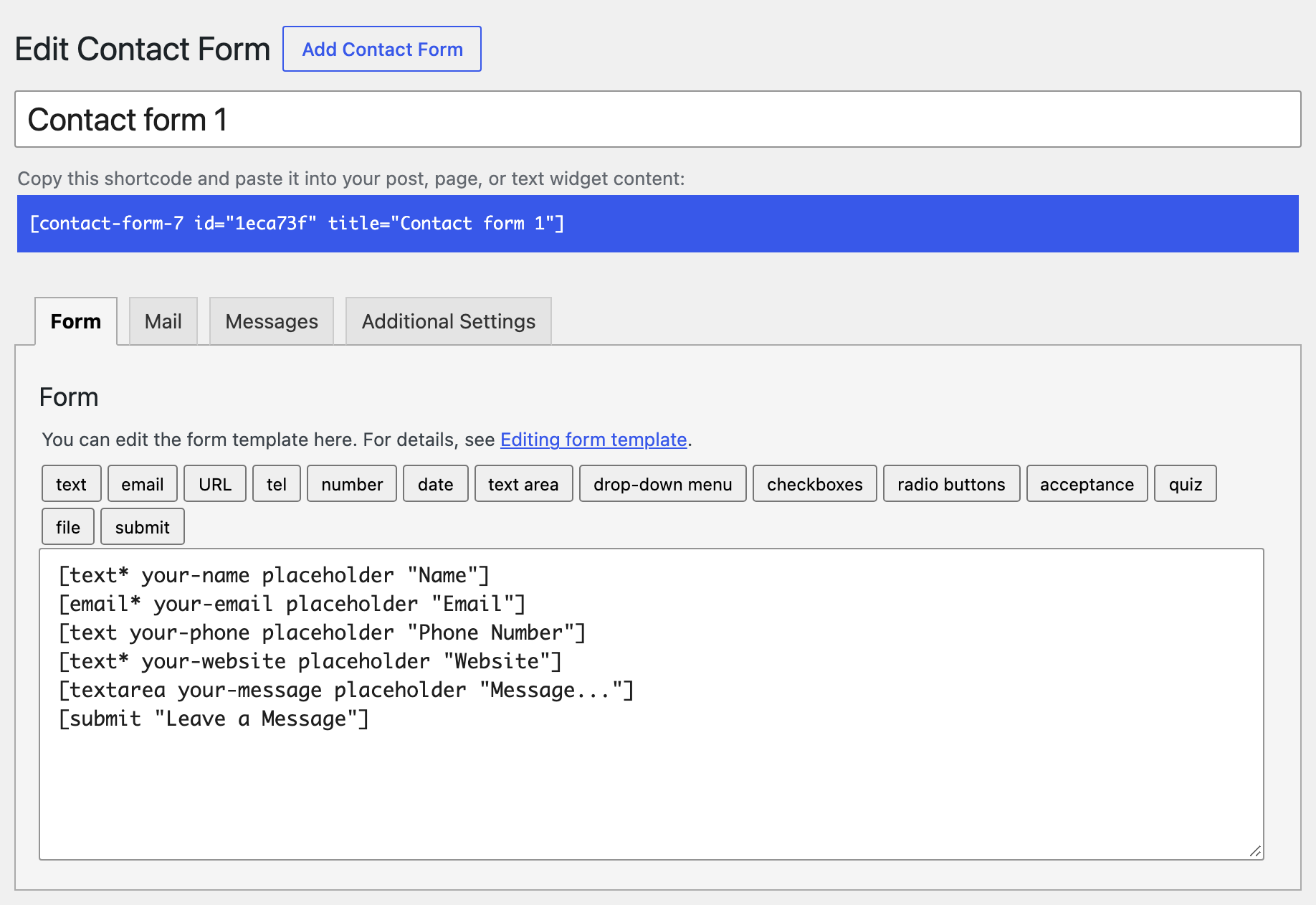Switch to the Form tab
Screen dimensions: 1316x905
[x=76, y=321]
